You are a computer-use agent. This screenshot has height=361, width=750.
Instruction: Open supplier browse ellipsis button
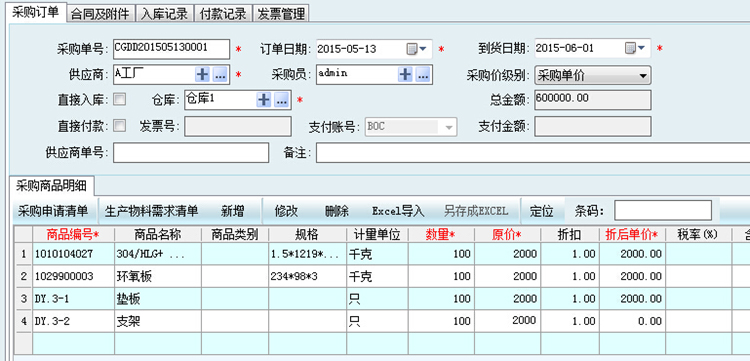(x=220, y=74)
